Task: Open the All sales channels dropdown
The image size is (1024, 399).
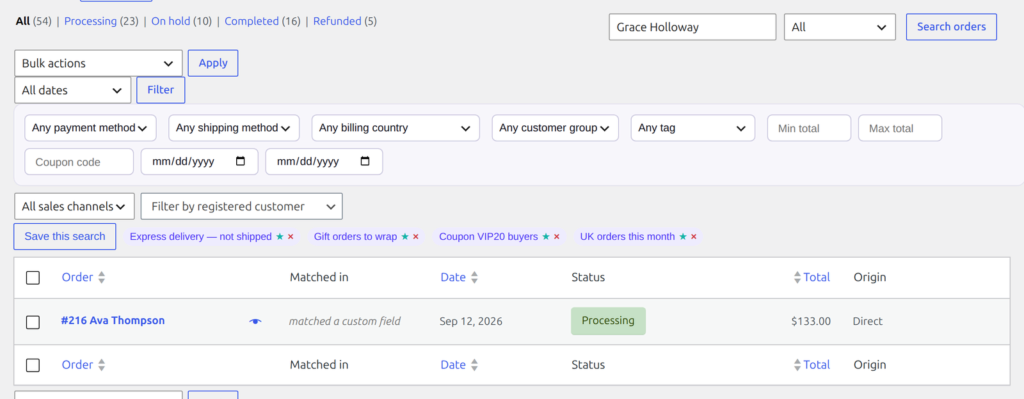Action: coord(74,206)
